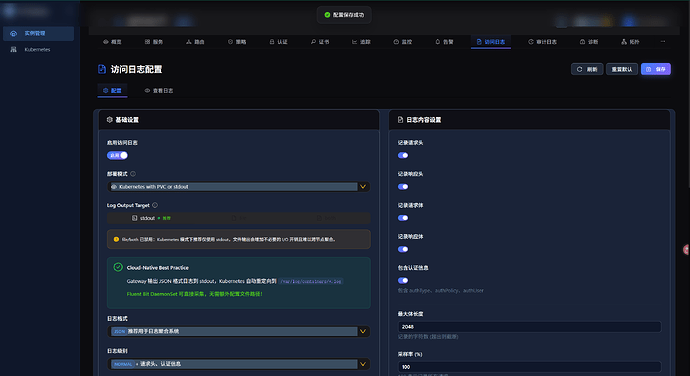690x376 pixels.
Task: Expand the 日志格式 dropdown arrow
Action: click(363, 331)
